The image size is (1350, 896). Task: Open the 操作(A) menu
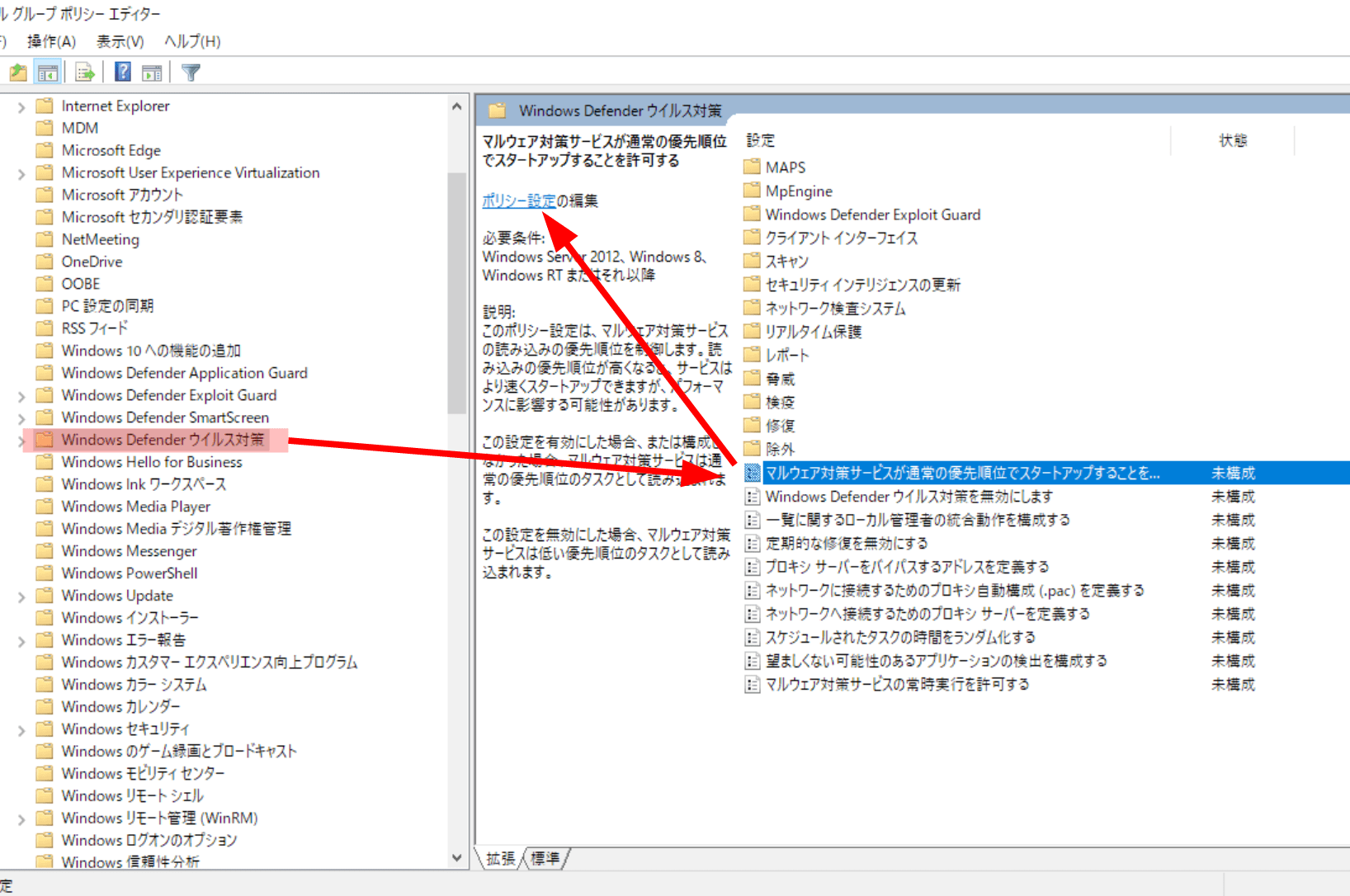(51, 41)
